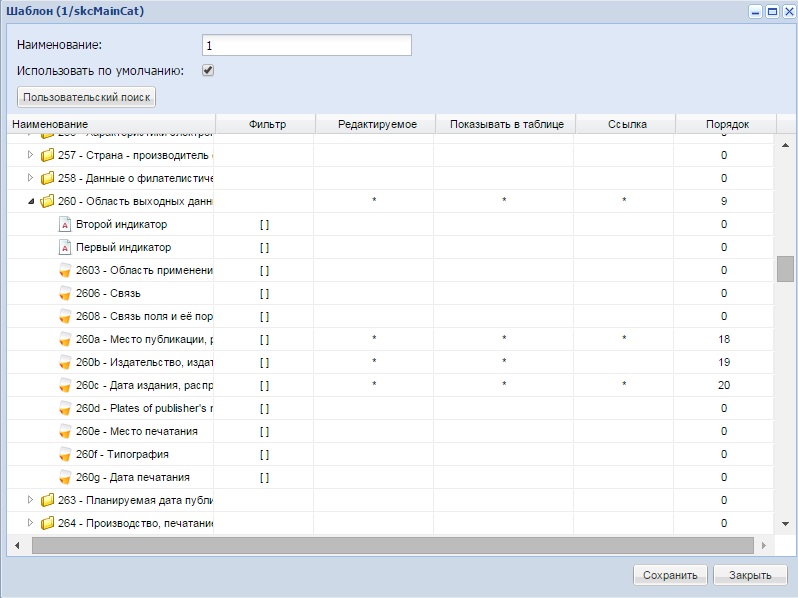Screen dimensions: 798x598
Task: Sort by Наименование column header
Action: (111, 124)
